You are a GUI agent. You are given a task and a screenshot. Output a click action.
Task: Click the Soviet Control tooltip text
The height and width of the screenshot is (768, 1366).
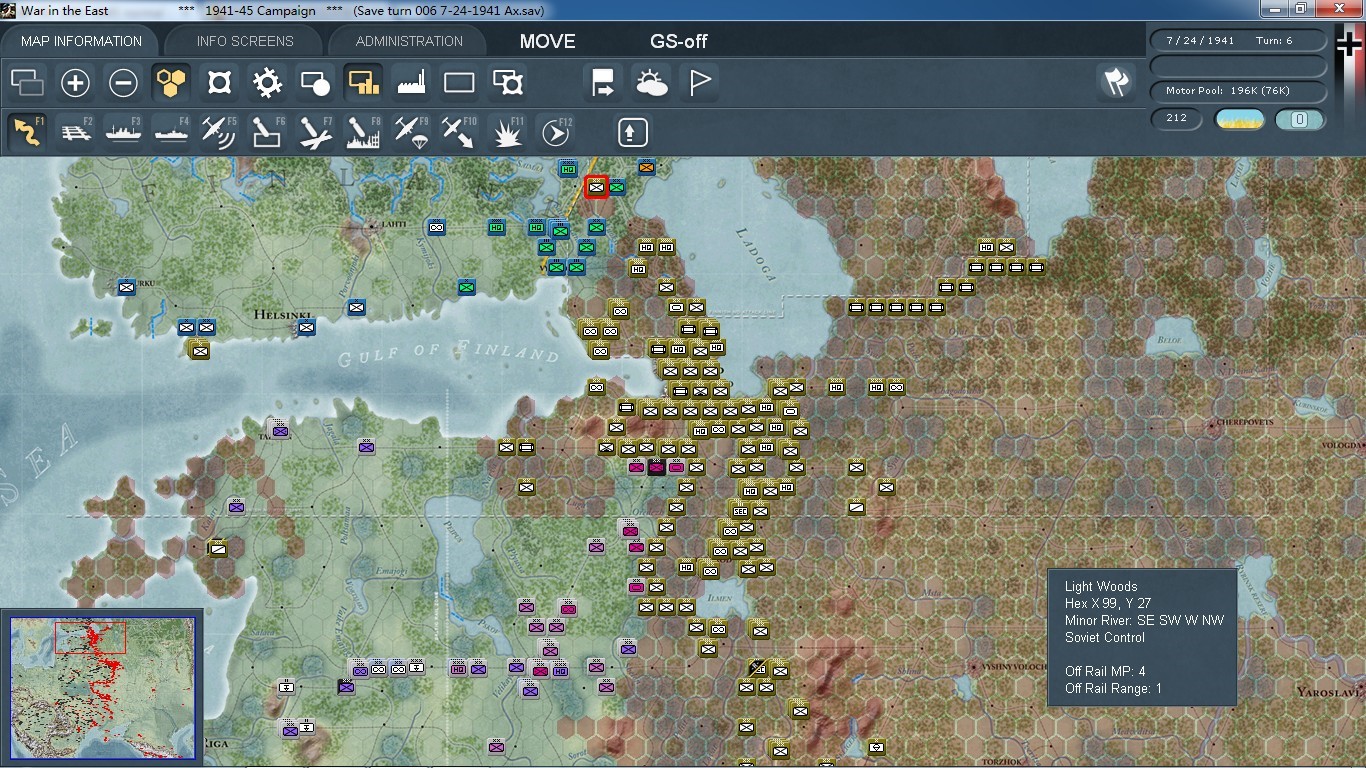[x=1105, y=637]
